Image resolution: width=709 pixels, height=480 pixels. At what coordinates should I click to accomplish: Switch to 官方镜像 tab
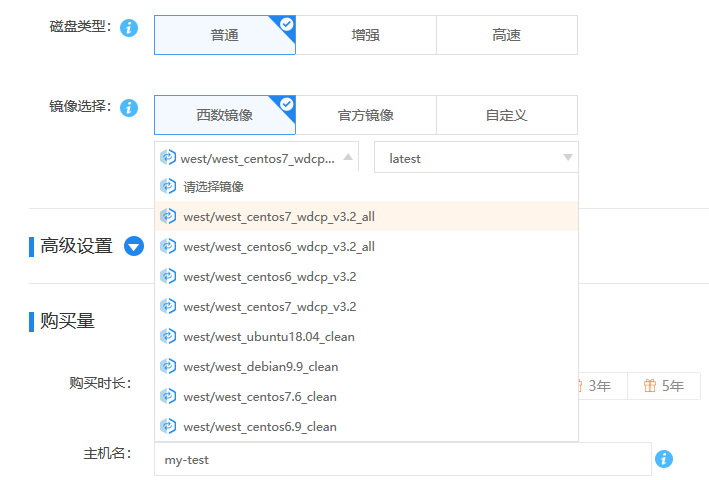tap(365, 115)
